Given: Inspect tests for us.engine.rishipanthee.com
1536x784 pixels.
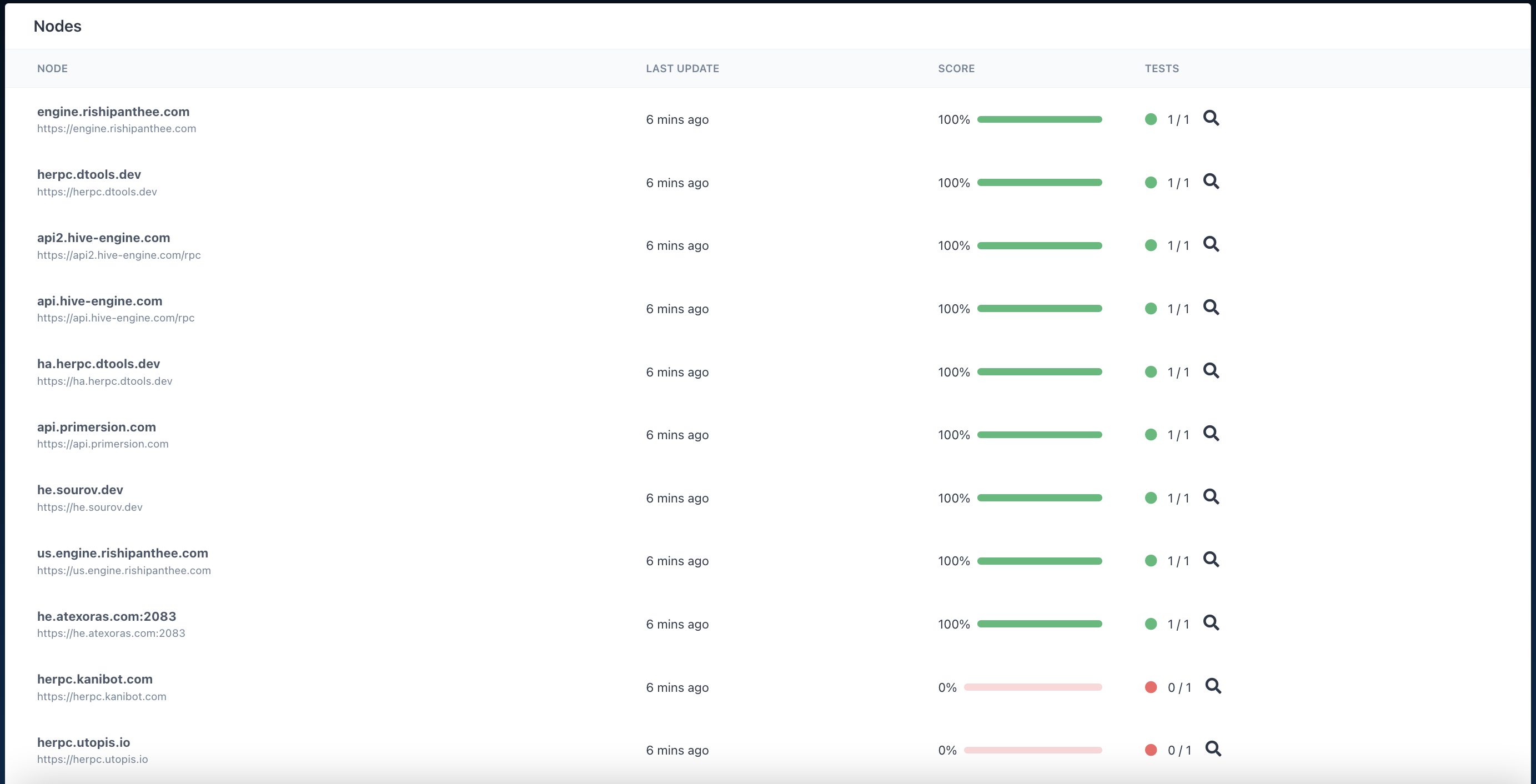Looking at the screenshot, I should click(x=1211, y=560).
